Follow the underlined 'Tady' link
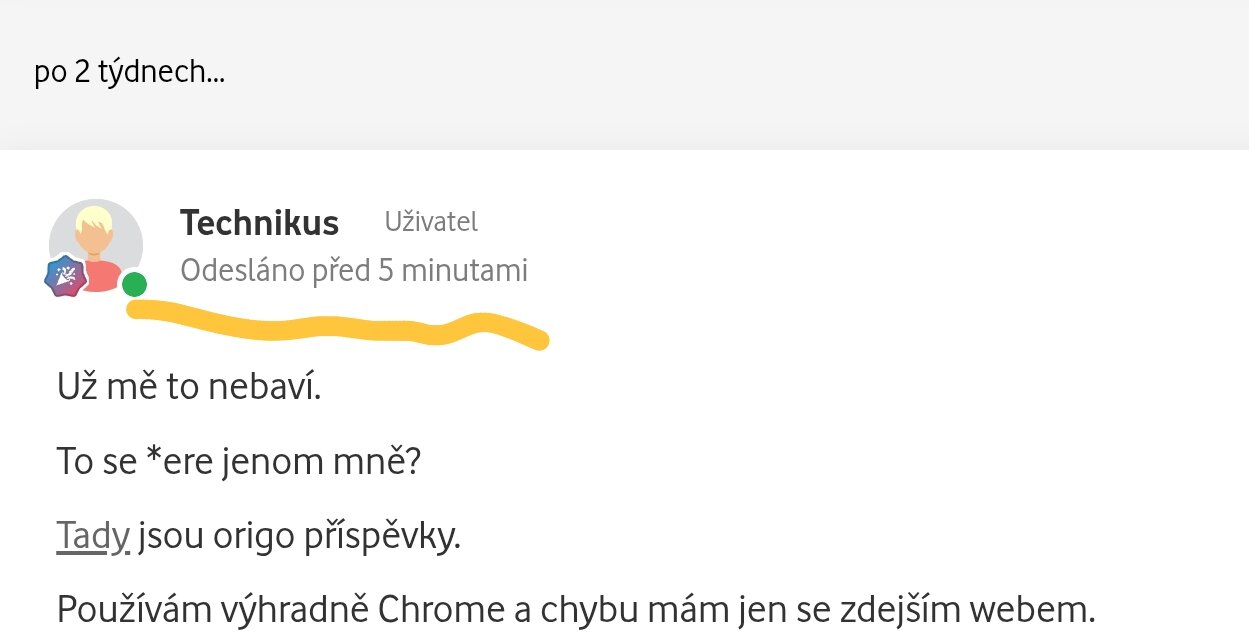Screen dimensions: 1249x634 tap(93, 537)
